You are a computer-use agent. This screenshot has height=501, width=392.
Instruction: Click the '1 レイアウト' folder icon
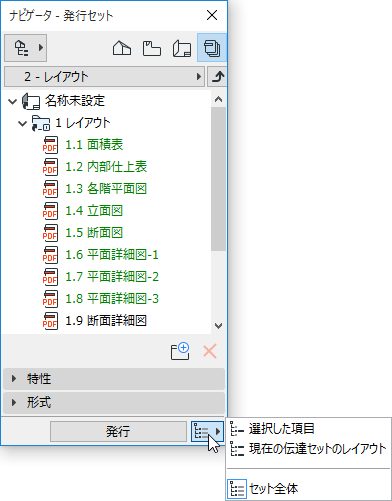tap(41, 123)
